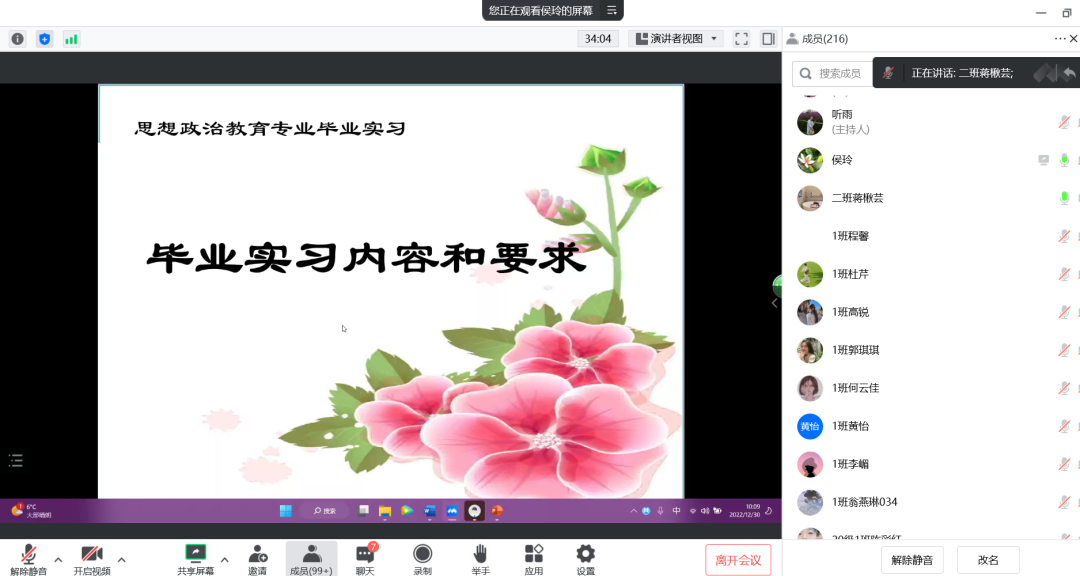Click the meeting info icon

click(x=17, y=39)
